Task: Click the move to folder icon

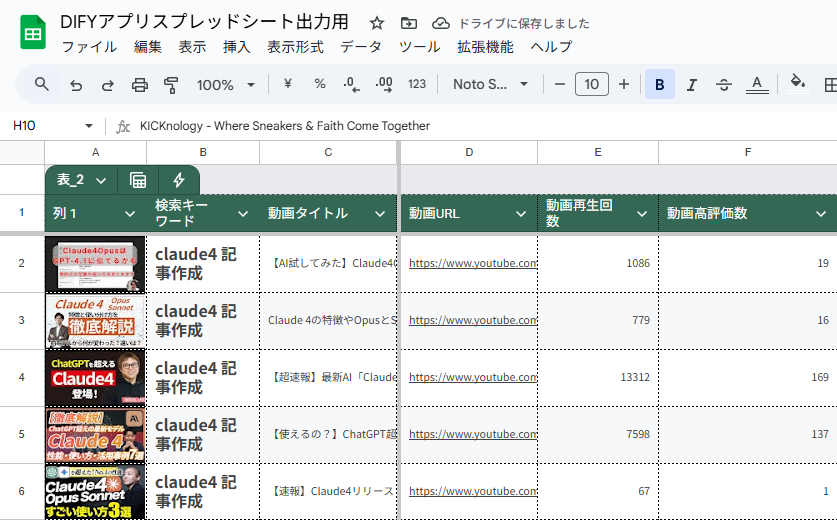Action: 408,23
